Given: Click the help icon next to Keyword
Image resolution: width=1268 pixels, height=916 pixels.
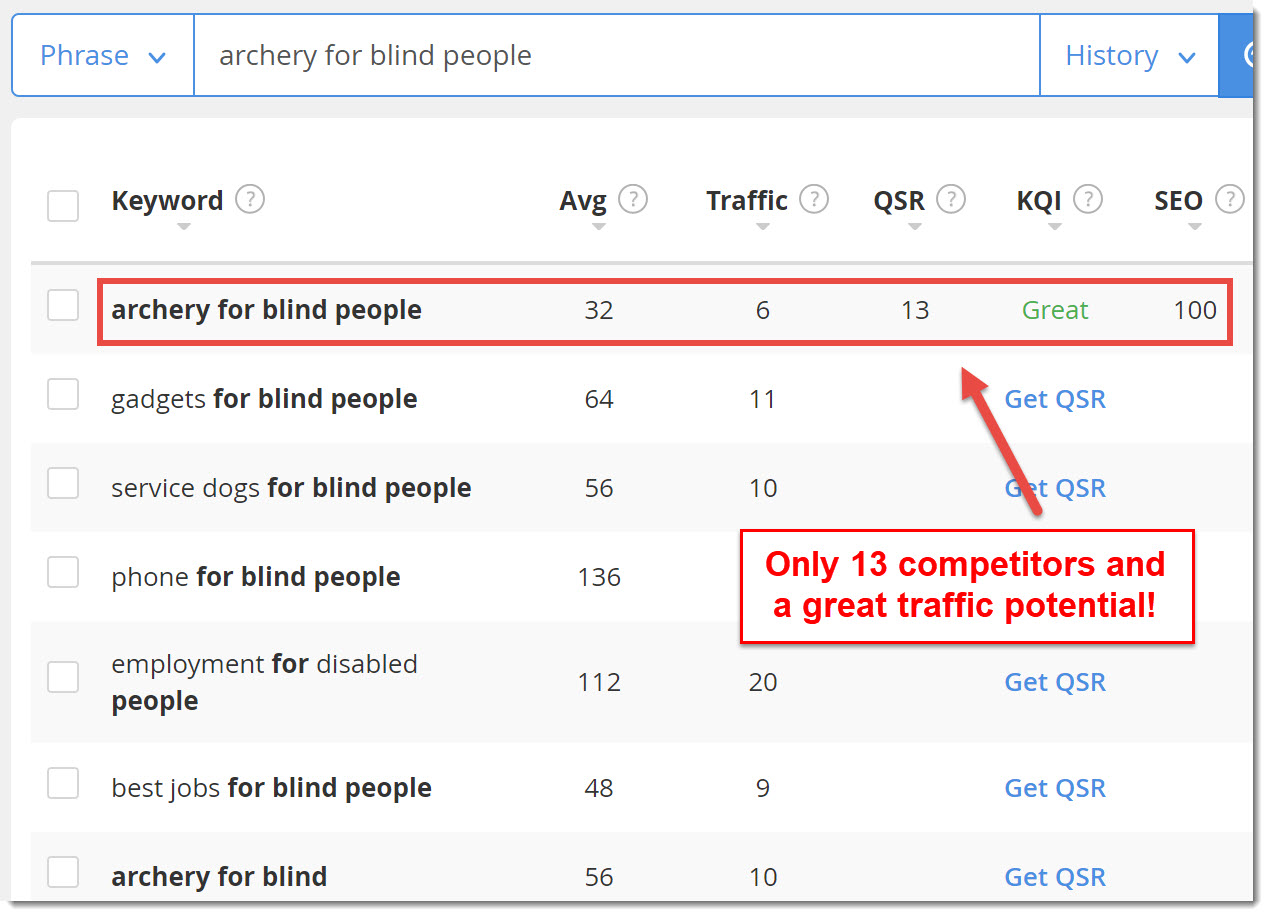Looking at the screenshot, I should tap(250, 200).
